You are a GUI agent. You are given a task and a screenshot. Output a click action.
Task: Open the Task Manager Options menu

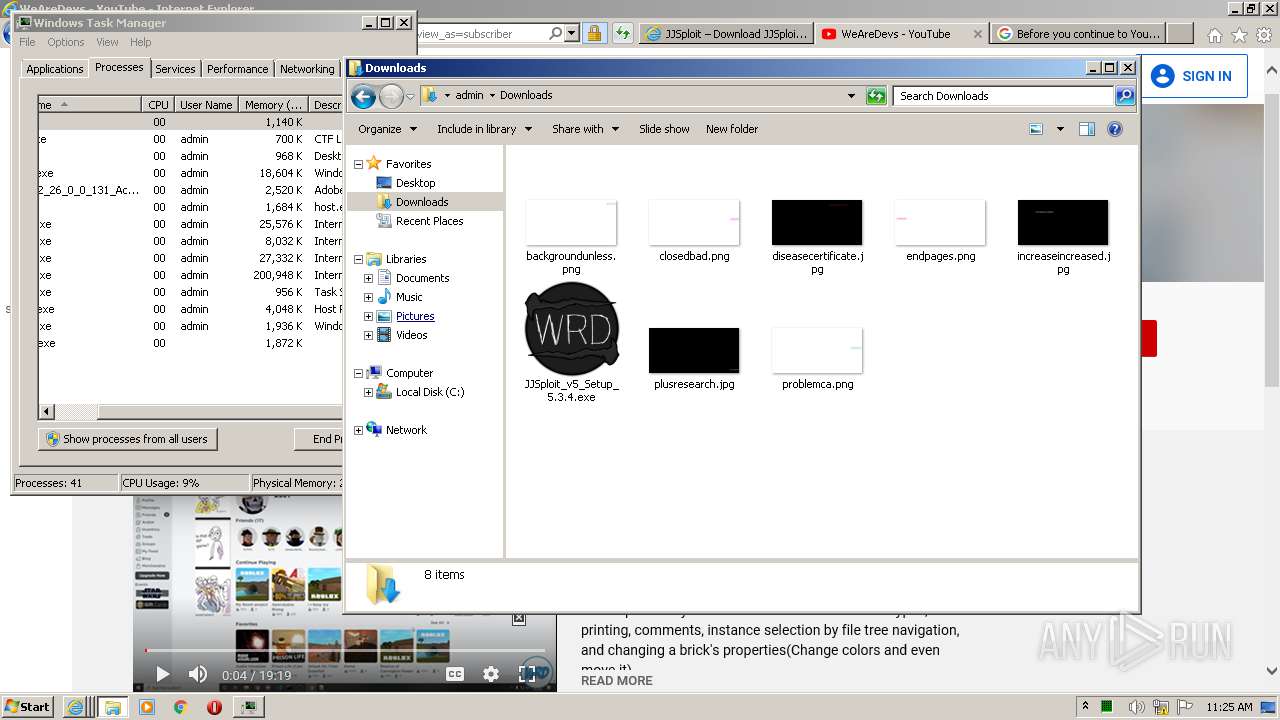(65, 42)
